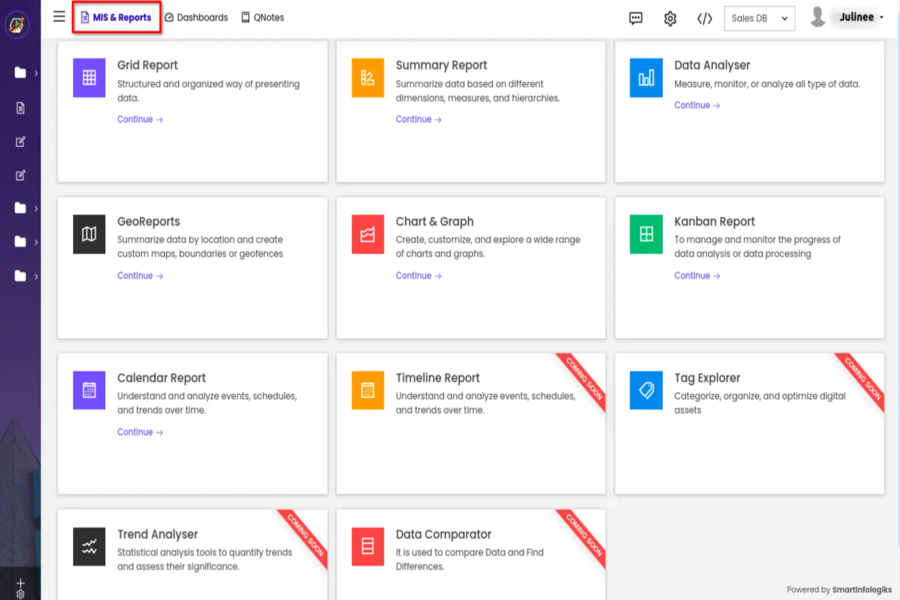Click 'Measure, monitor, or analyze all type' description

pyautogui.click(x=767, y=84)
